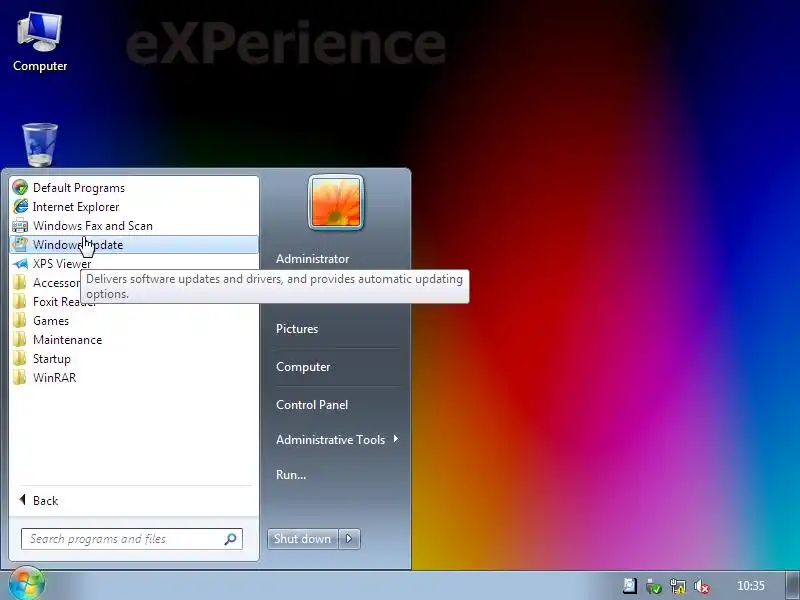Open the Recycle Bin on desktop
800x600 pixels.
click(40, 145)
